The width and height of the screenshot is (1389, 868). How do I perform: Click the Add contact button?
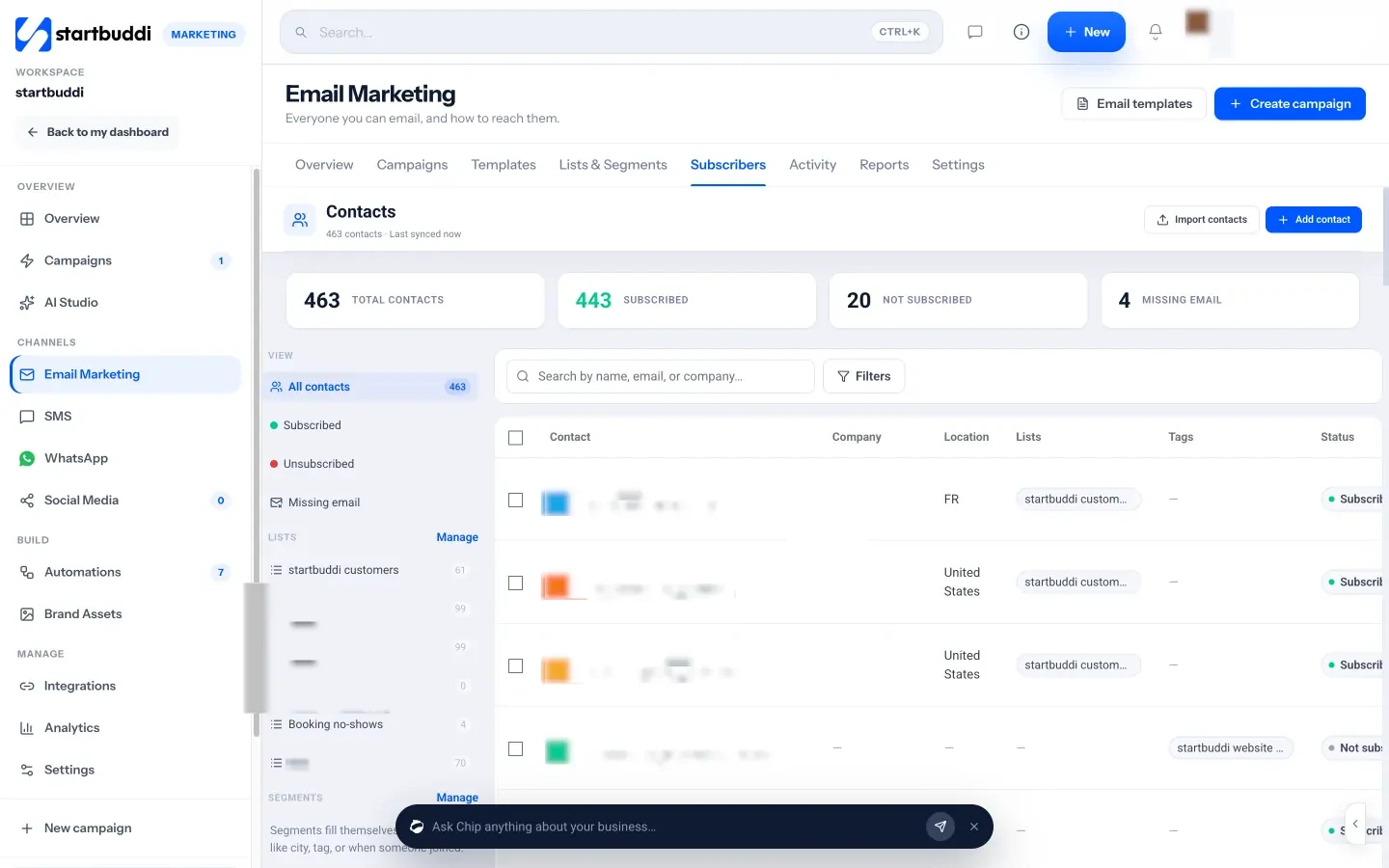point(1314,220)
